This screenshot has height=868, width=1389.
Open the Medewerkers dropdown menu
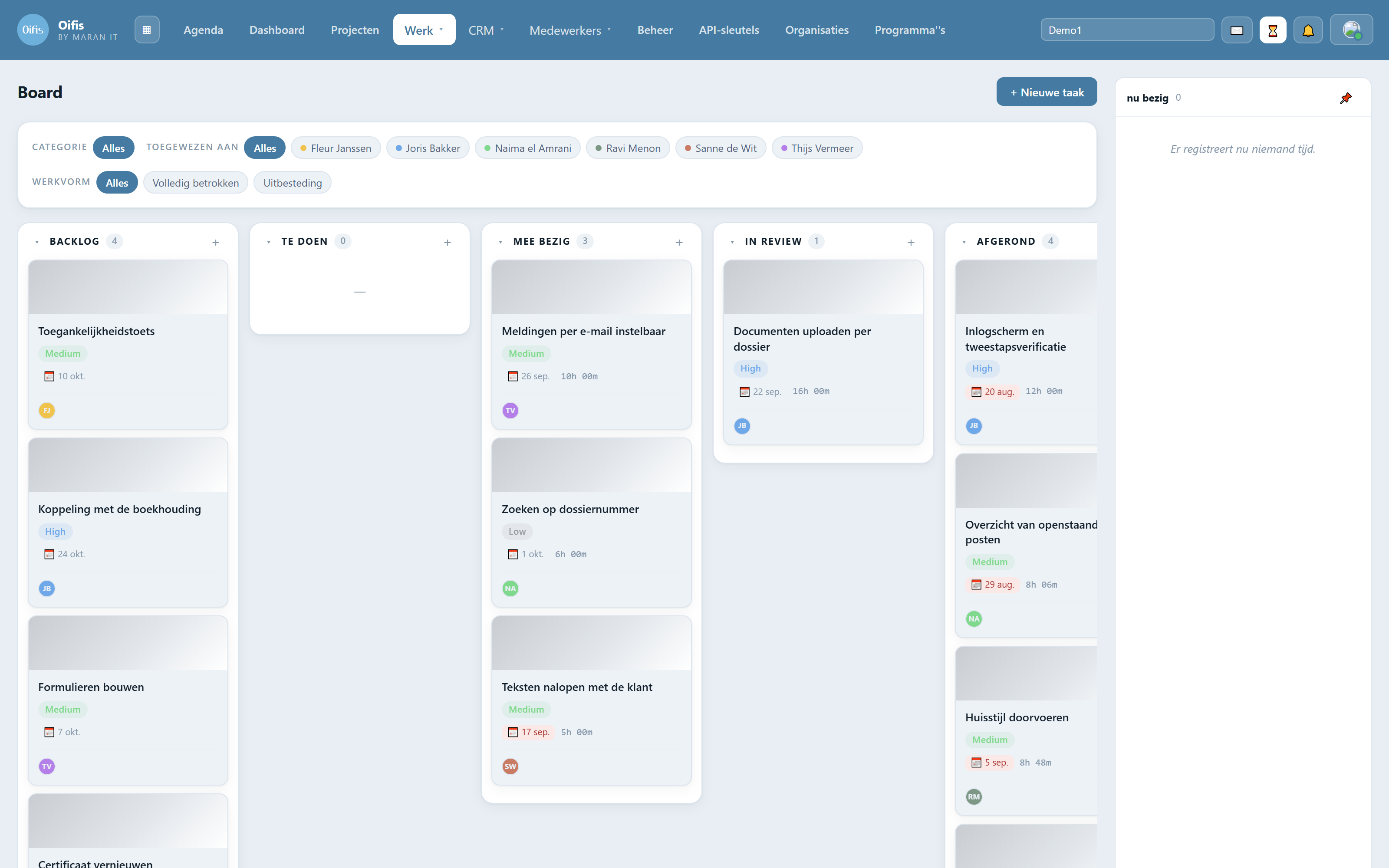570,30
